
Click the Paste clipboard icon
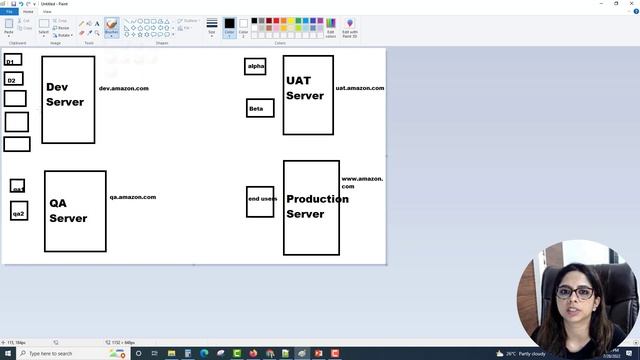click(9, 24)
